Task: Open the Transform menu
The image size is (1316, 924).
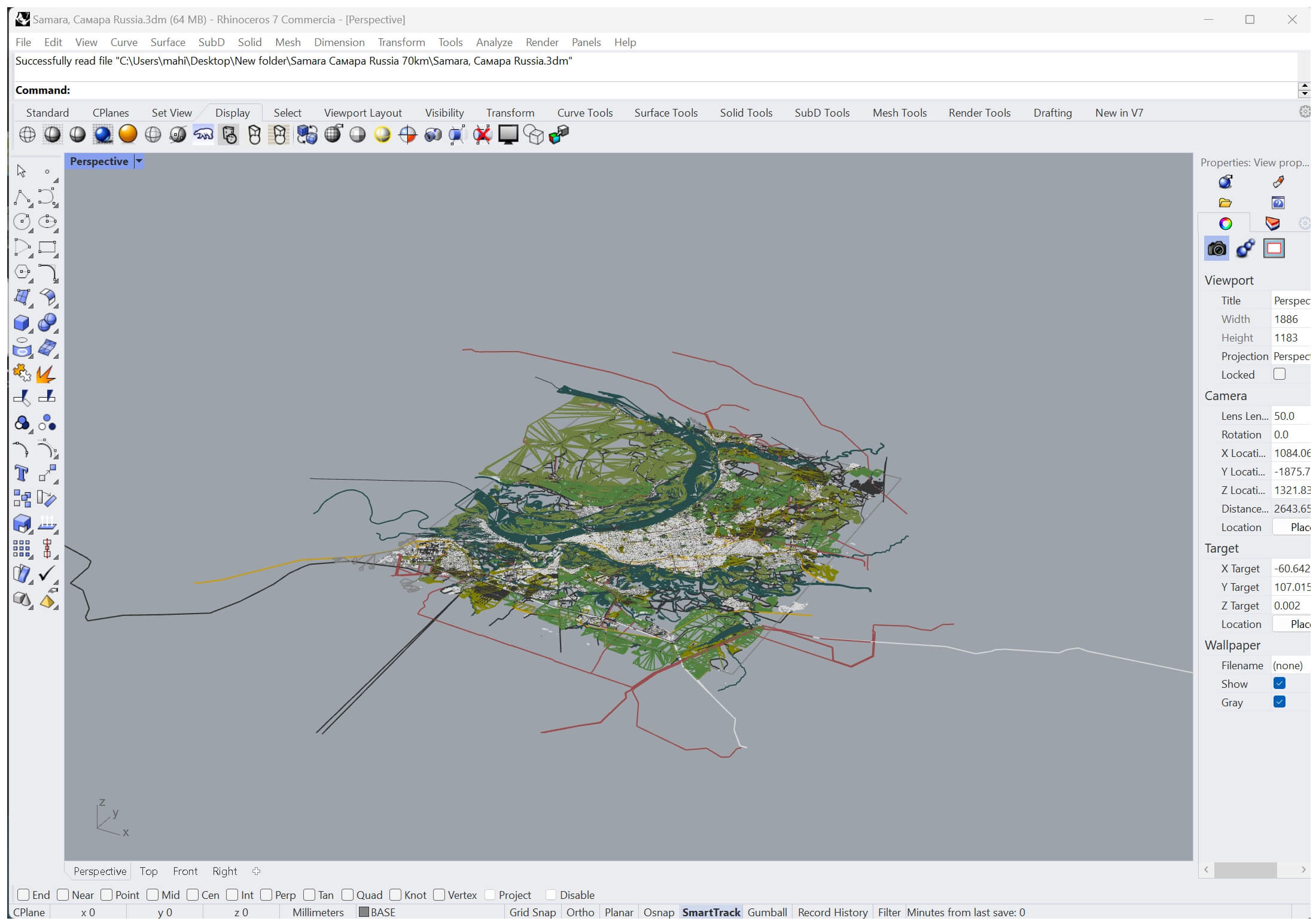Action: click(401, 42)
